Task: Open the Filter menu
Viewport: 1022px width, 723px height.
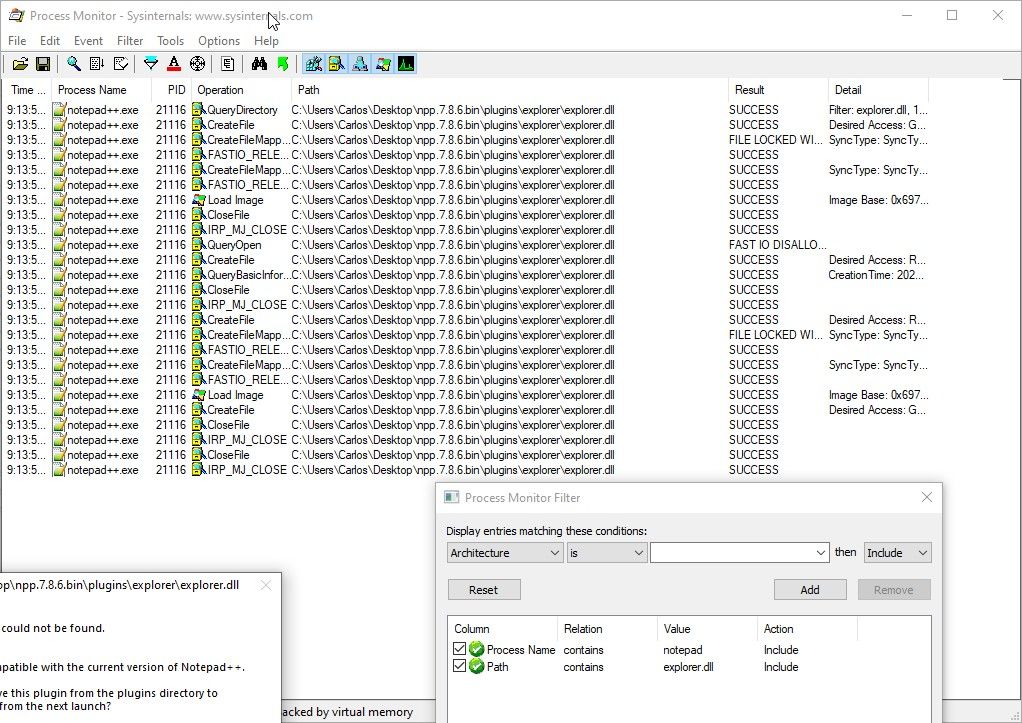Action: 130,40
